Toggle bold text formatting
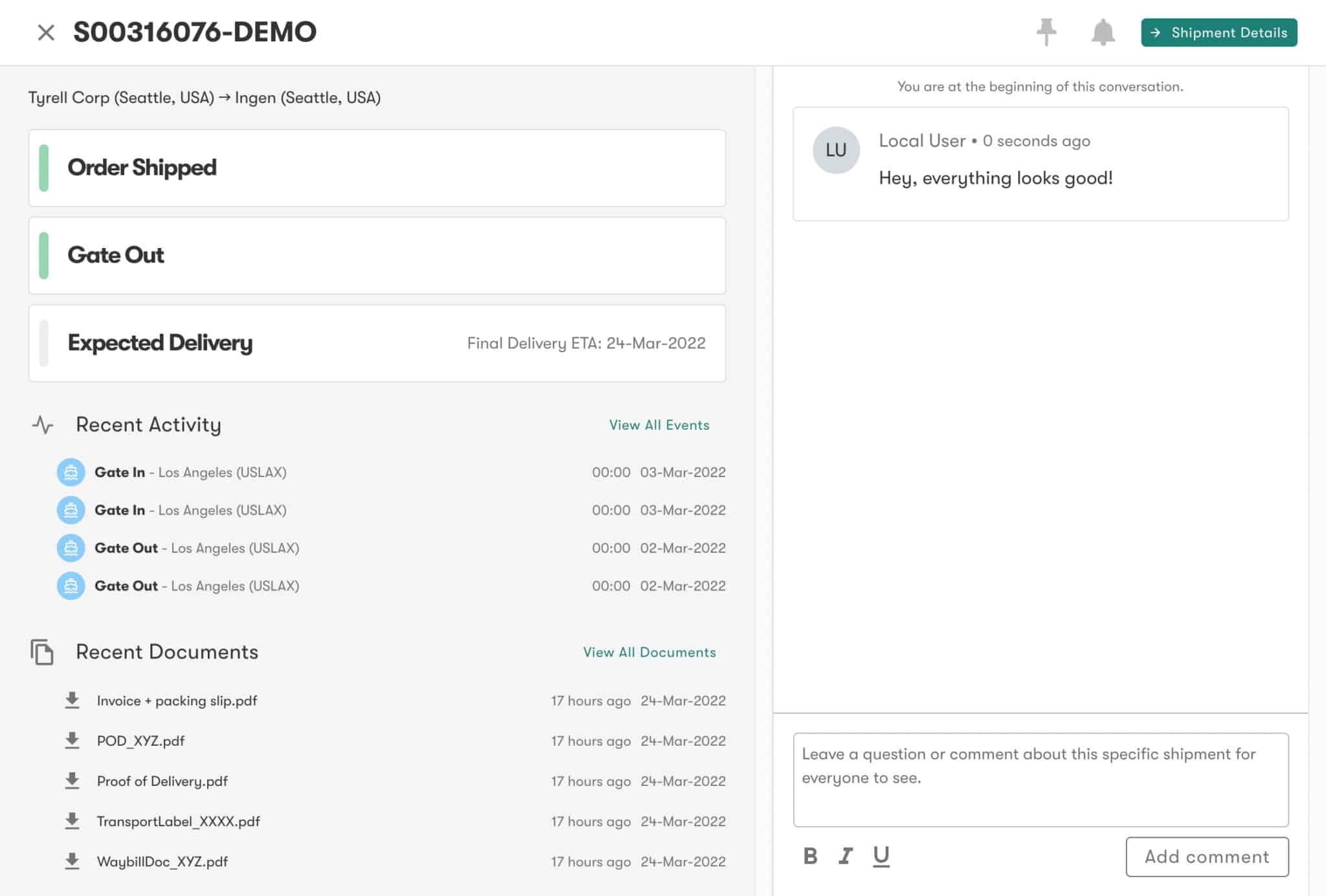This screenshot has height=896, width=1326. [x=810, y=856]
